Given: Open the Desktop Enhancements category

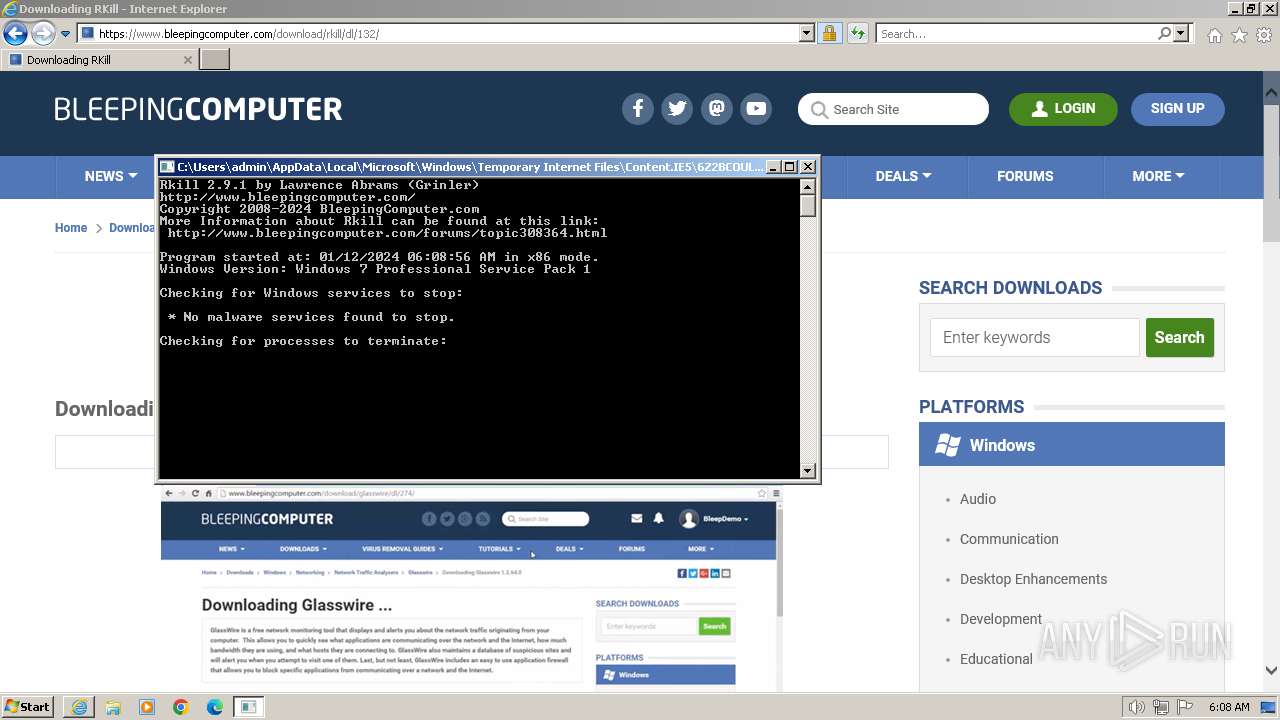Looking at the screenshot, I should 1033,579.
